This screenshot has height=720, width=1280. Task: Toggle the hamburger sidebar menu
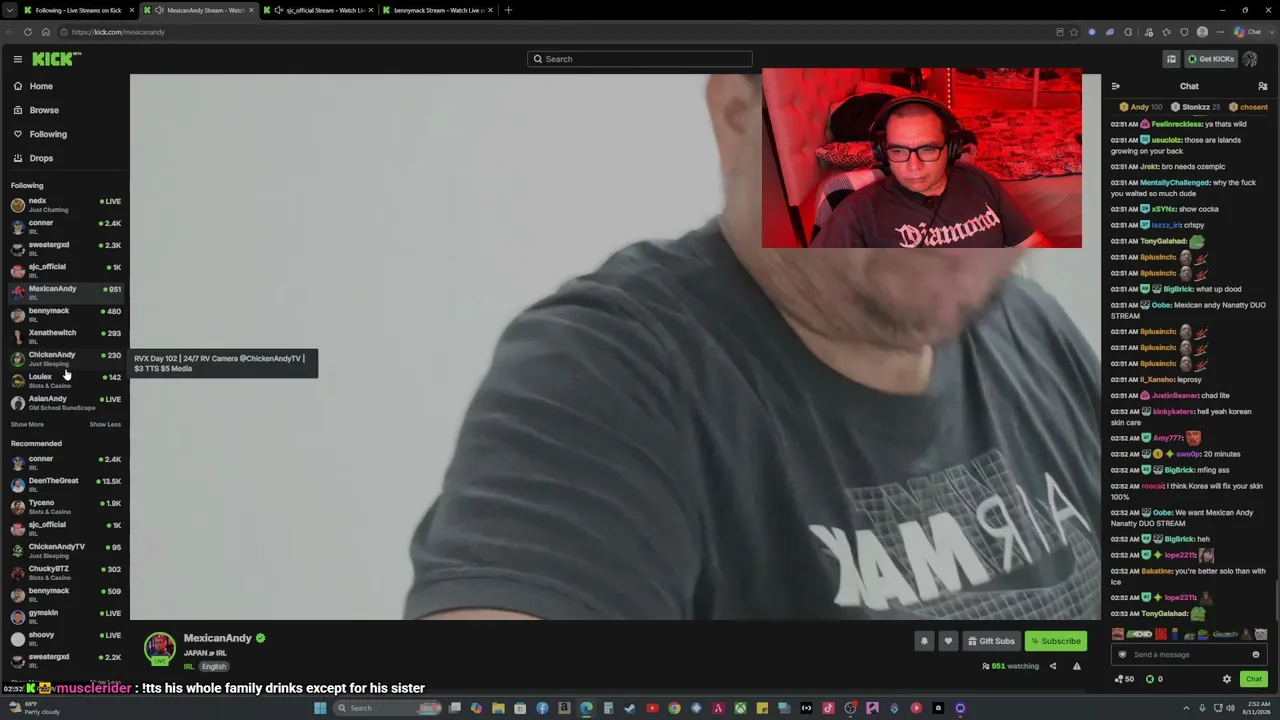pos(17,59)
